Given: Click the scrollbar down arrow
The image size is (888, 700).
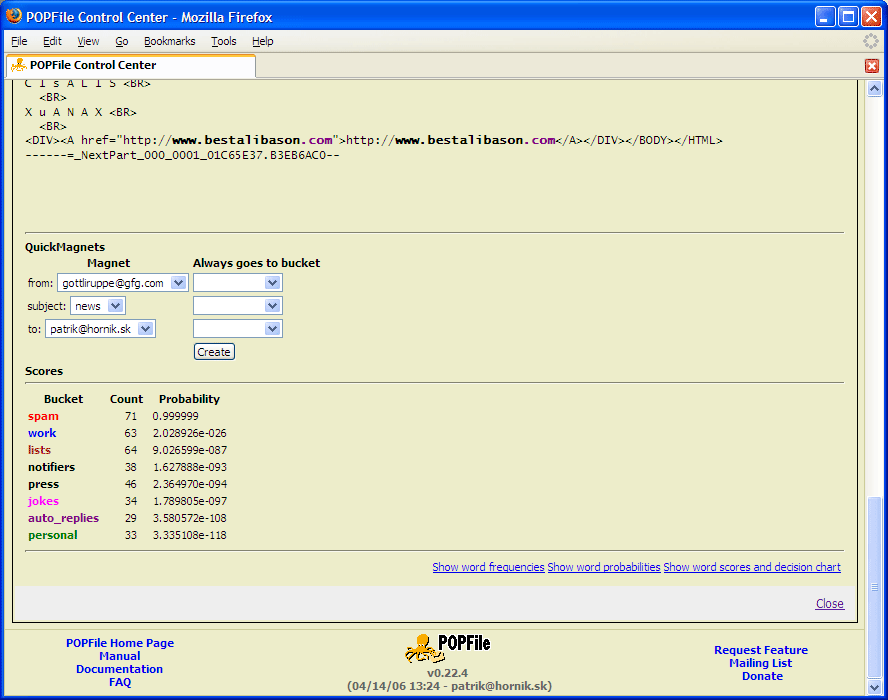Looking at the screenshot, I should 874,687.
